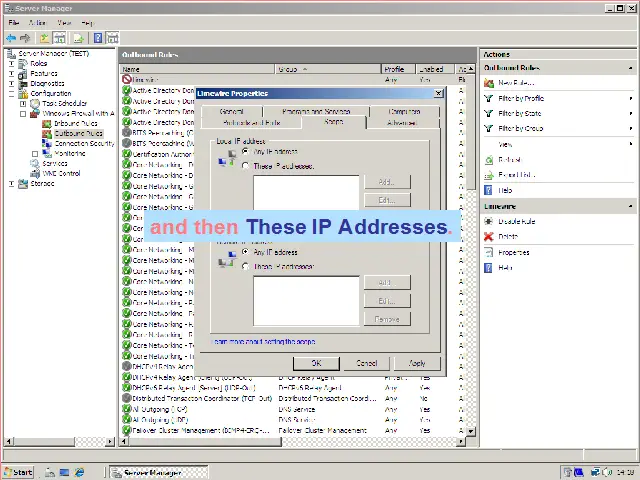Expand the Storage tree node
This screenshot has height=480, width=640.
click(x=11, y=184)
